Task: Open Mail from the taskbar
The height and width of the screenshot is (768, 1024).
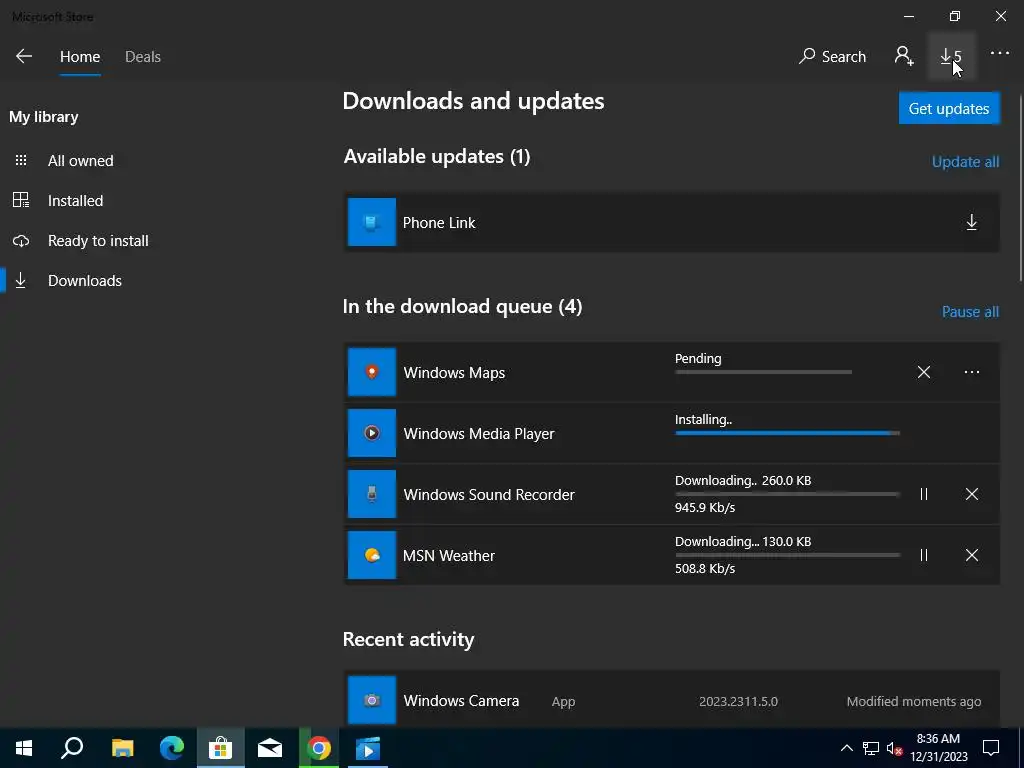Action: (270, 748)
